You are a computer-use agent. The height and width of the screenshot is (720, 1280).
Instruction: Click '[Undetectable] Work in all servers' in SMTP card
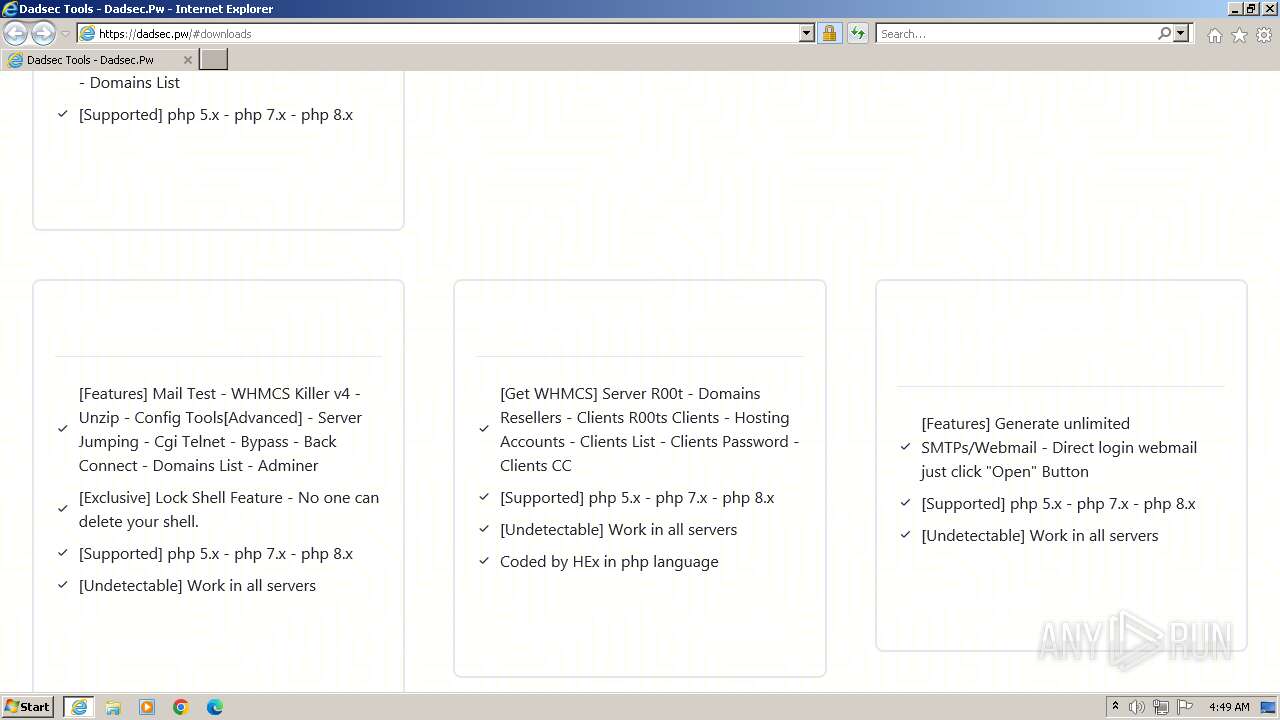point(1039,535)
